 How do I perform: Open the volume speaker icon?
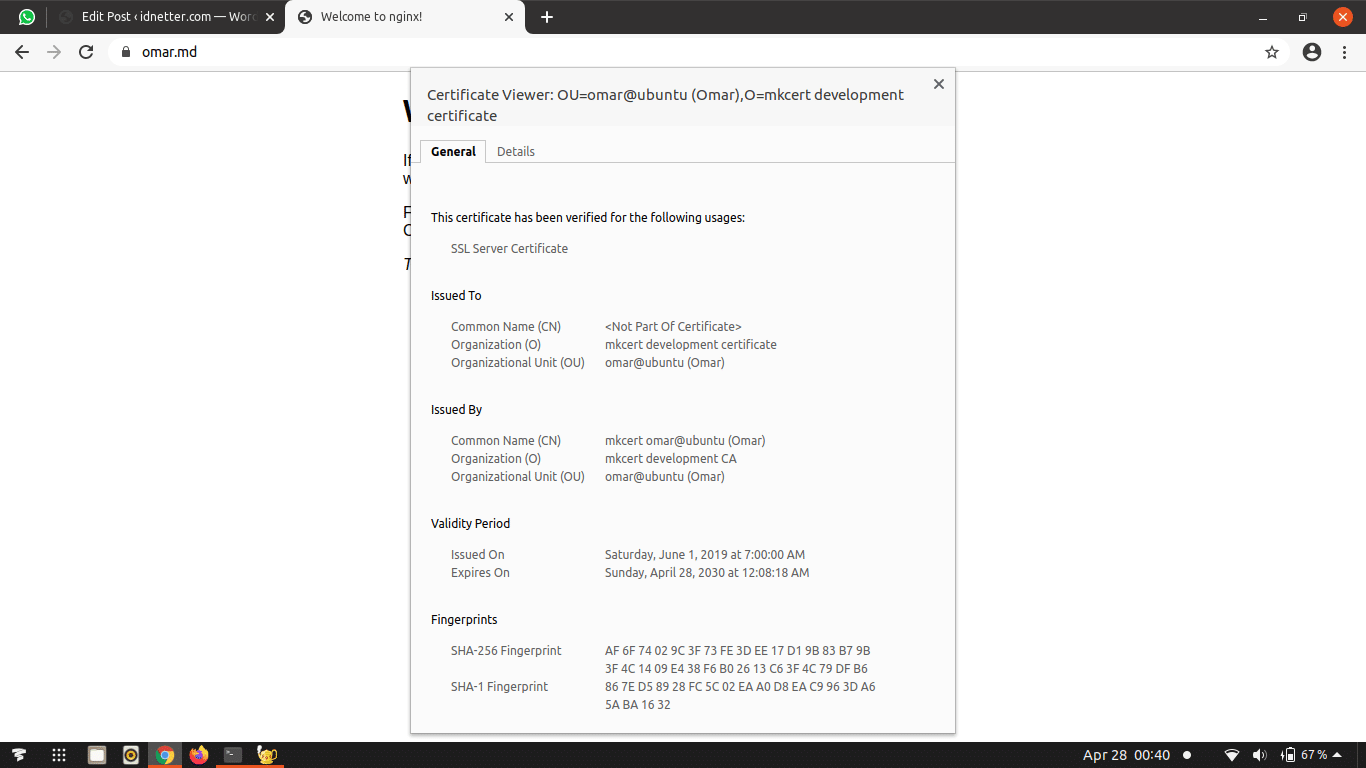pyautogui.click(x=1260, y=755)
